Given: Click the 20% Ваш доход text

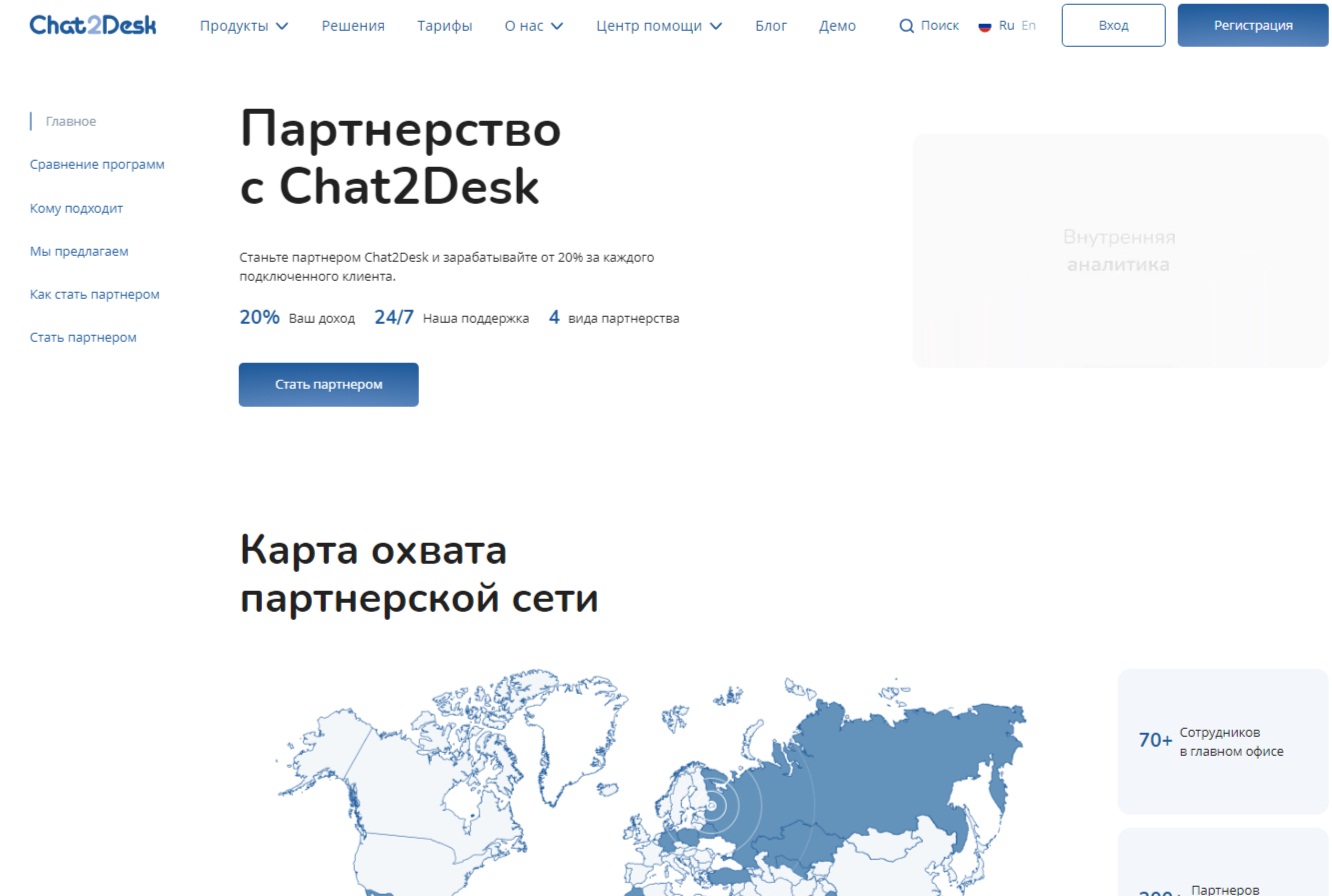Looking at the screenshot, I should click(297, 318).
